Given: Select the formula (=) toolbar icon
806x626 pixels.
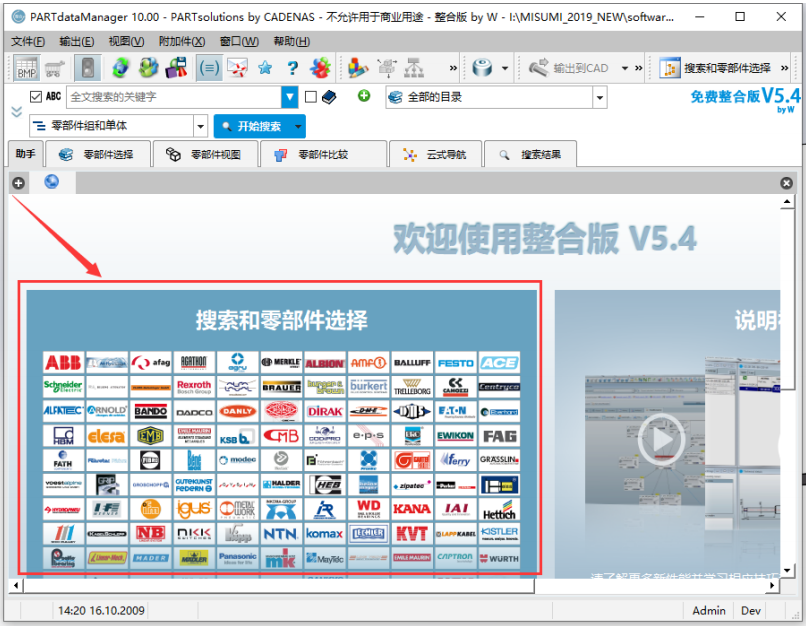Looking at the screenshot, I should coord(208,68).
